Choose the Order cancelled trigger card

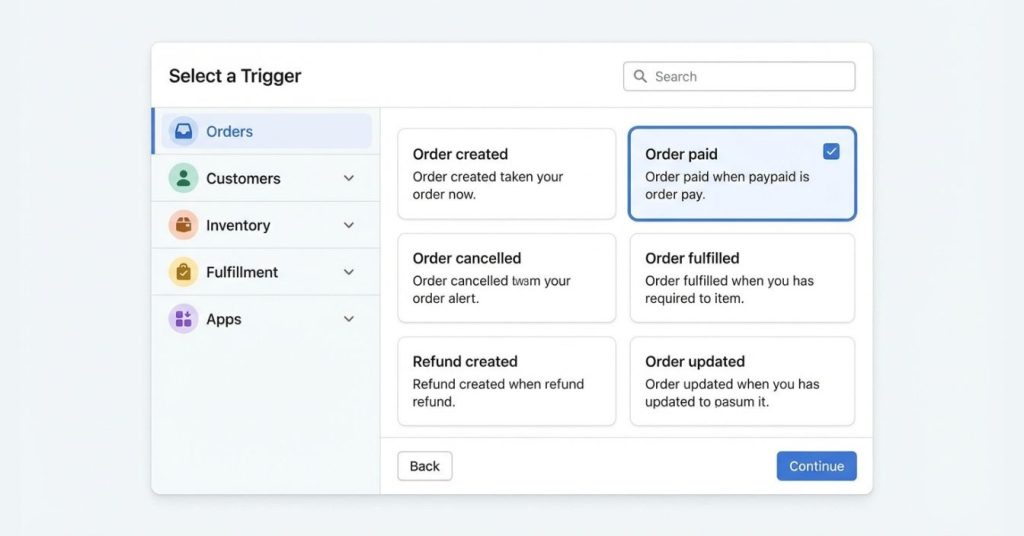coord(506,278)
